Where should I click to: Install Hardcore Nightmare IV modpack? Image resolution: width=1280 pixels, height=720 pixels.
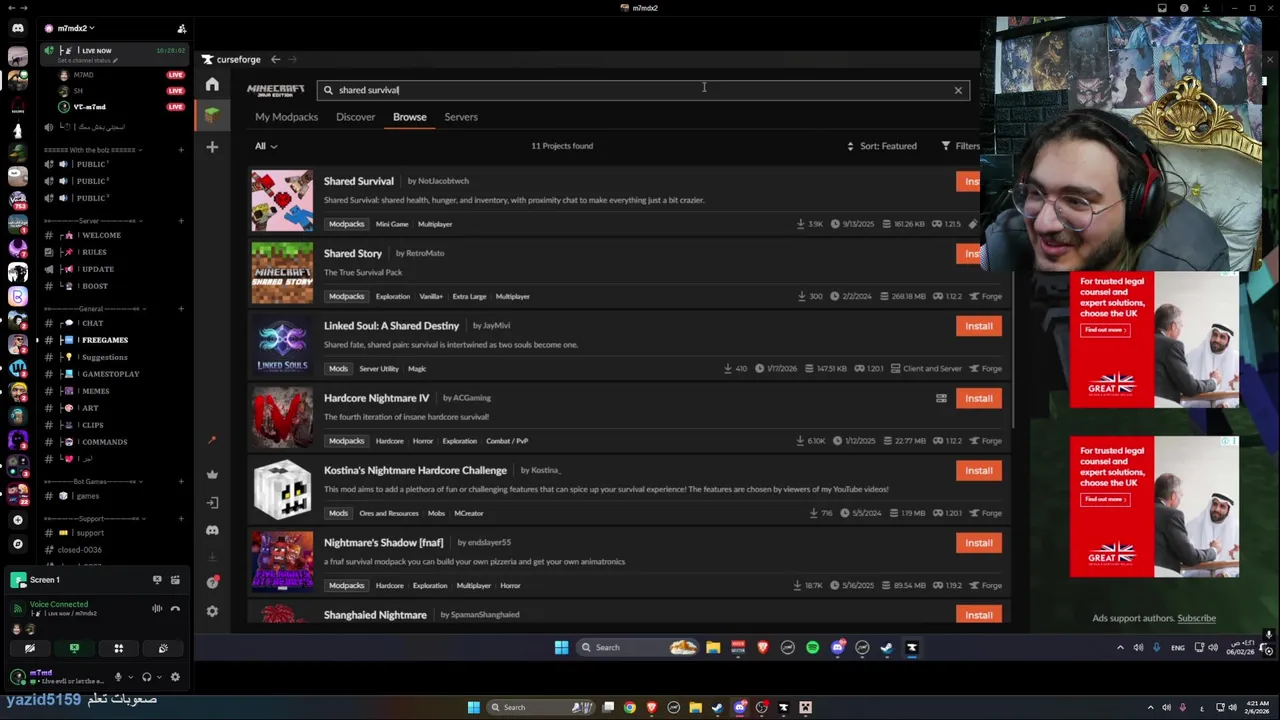978,398
